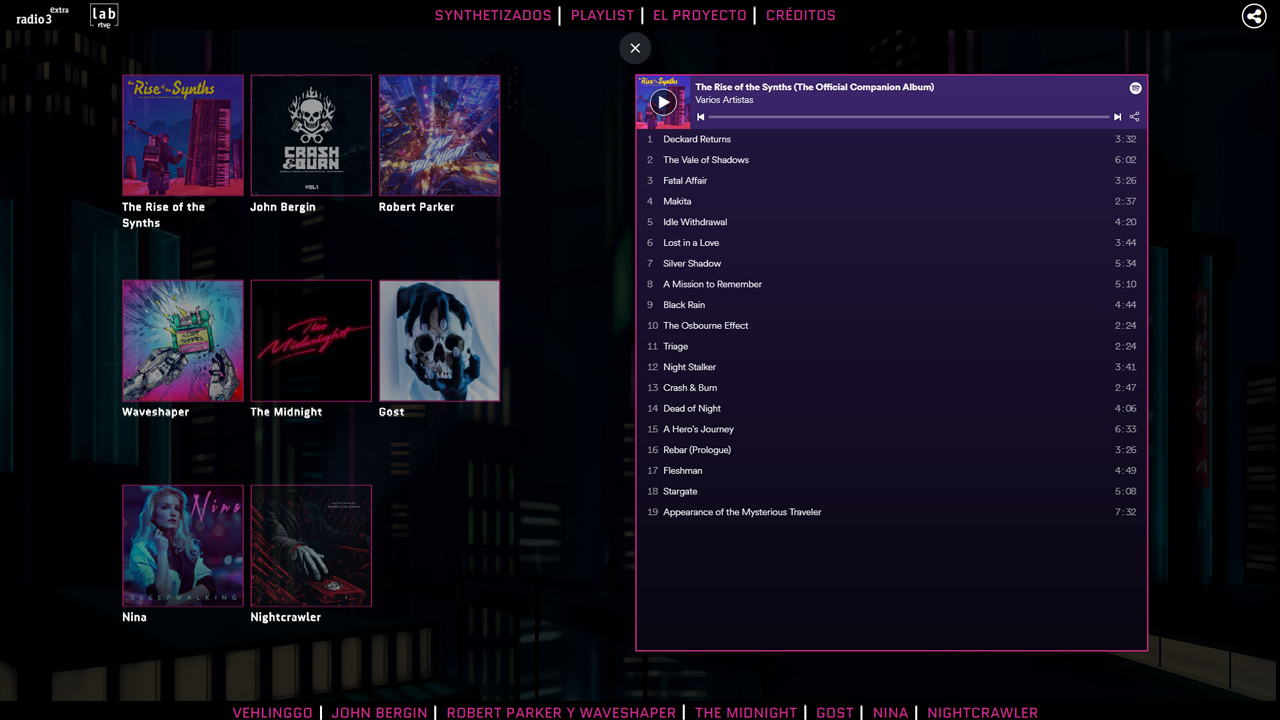Click the share icon in the page header
Viewport: 1280px width, 720px height.
coord(1254,15)
